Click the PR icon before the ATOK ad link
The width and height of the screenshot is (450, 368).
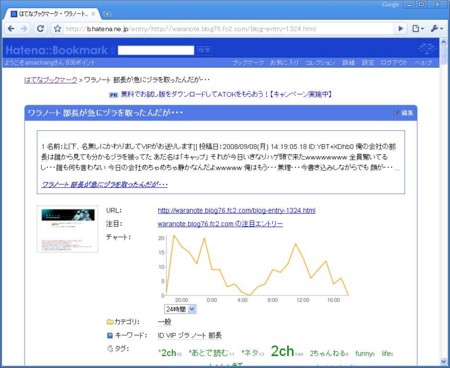pos(114,95)
